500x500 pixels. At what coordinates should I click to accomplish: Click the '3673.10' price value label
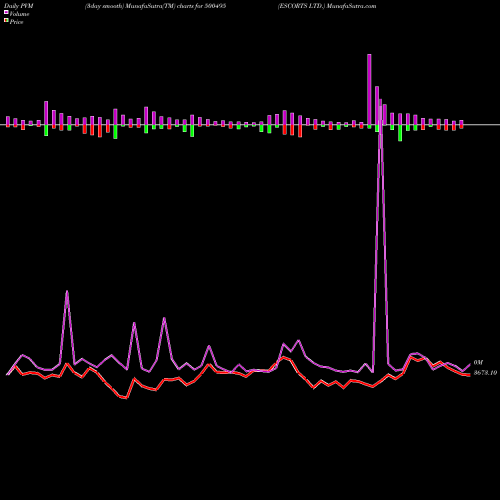click(485, 373)
